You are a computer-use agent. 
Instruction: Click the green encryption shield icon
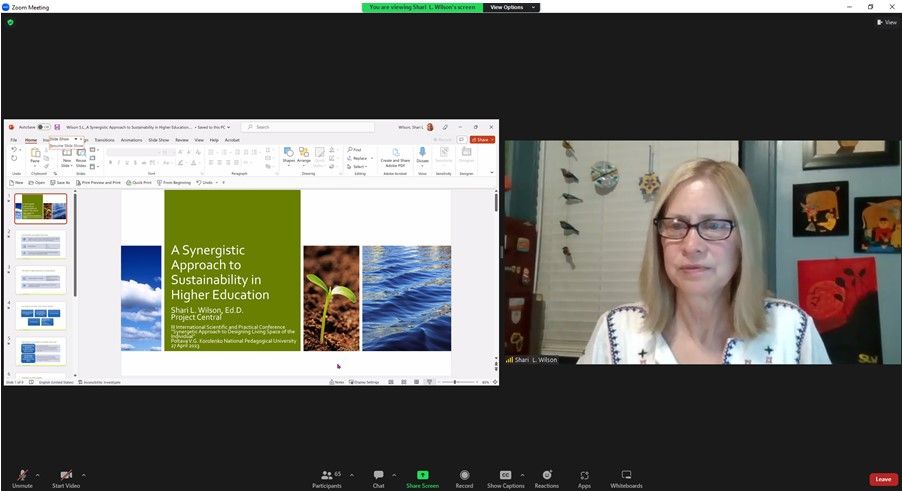(9, 22)
